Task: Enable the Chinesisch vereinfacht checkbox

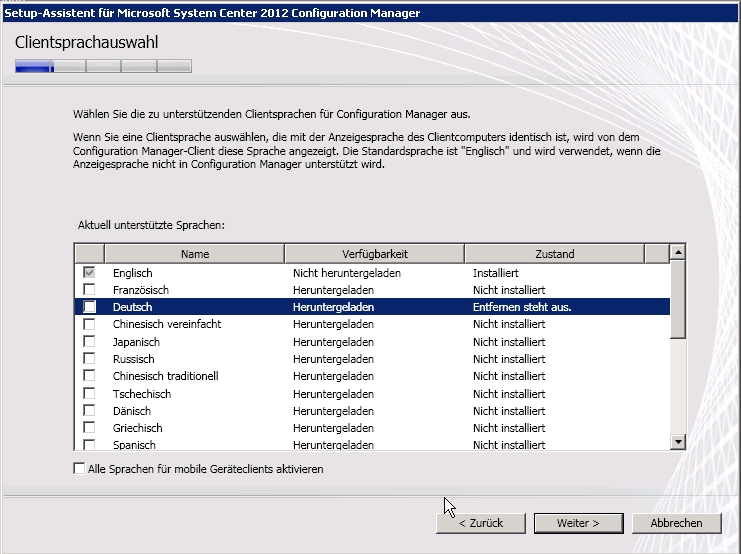Action: (90, 324)
